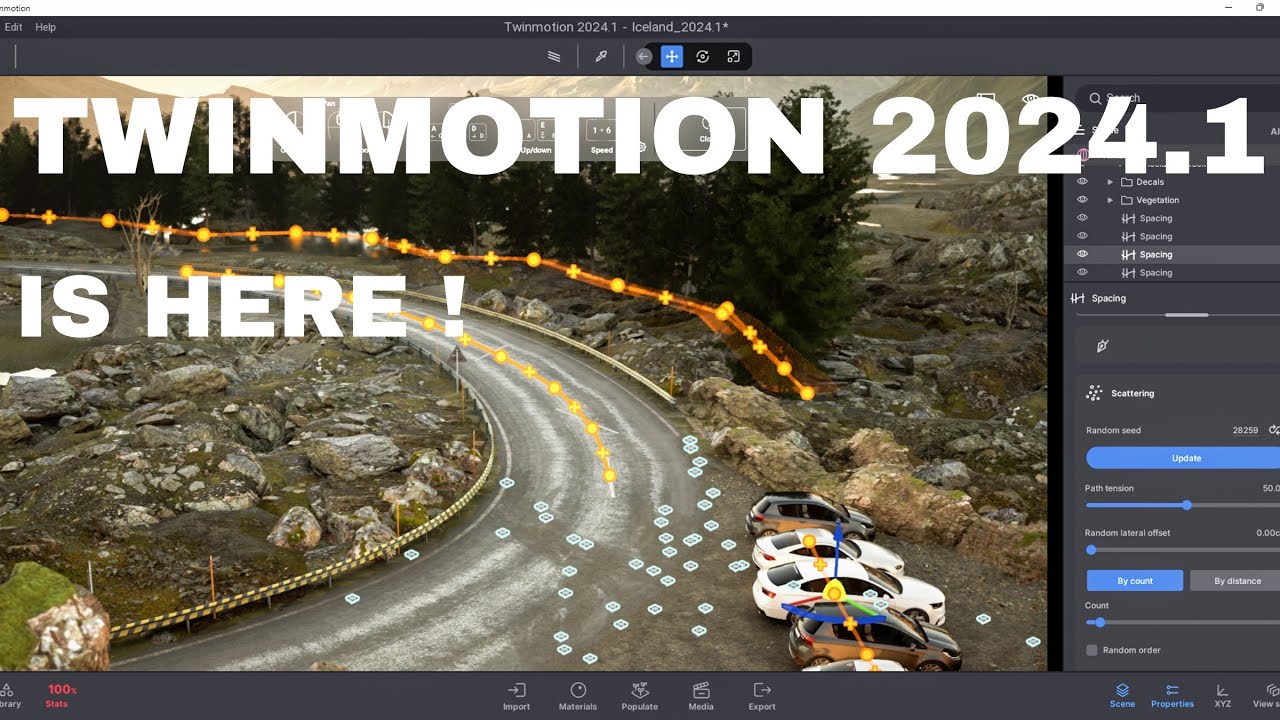The width and height of the screenshot is (1280, 720).
Task: Select the Decals folder row
Action: tap(1172, 182)
